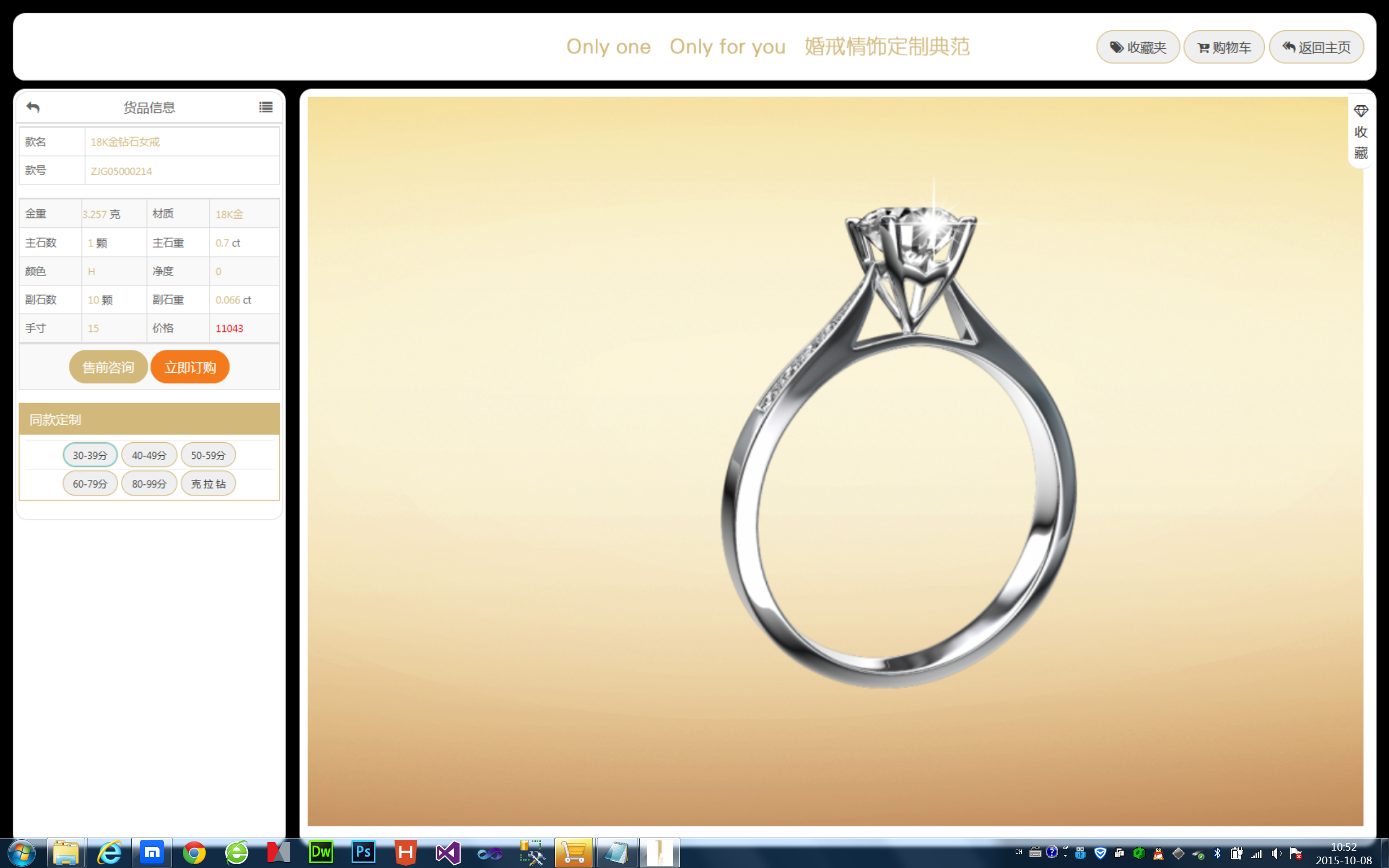Image resolution: width=1389 pixels, height=868 pixels.
Task: Open the 收藏夹 favorites button
Action: [x=1138, y=47]
